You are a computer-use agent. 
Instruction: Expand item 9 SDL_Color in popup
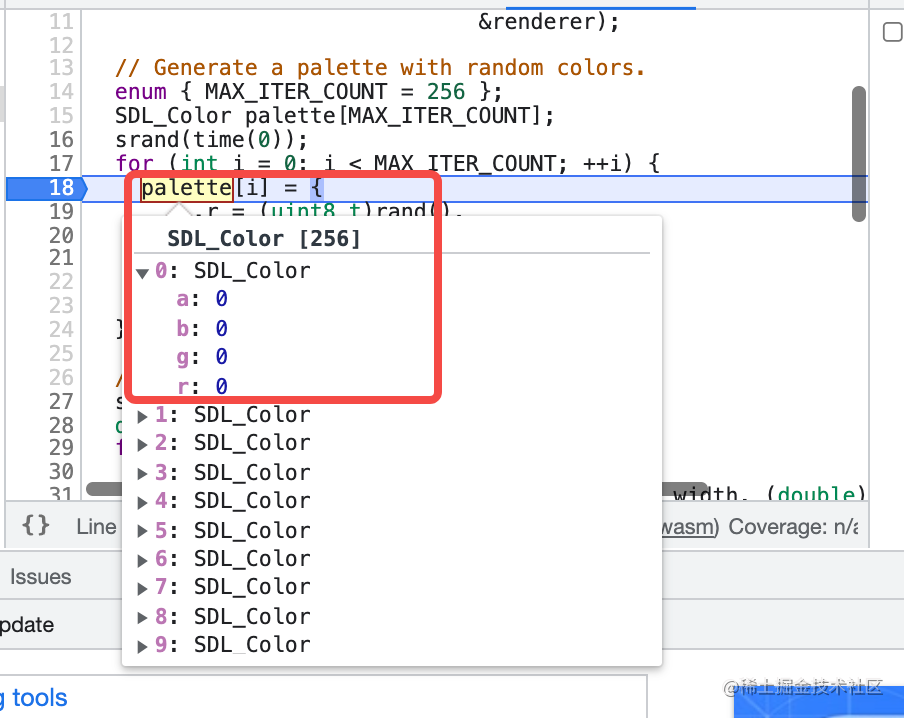click(x=142, y=646)
